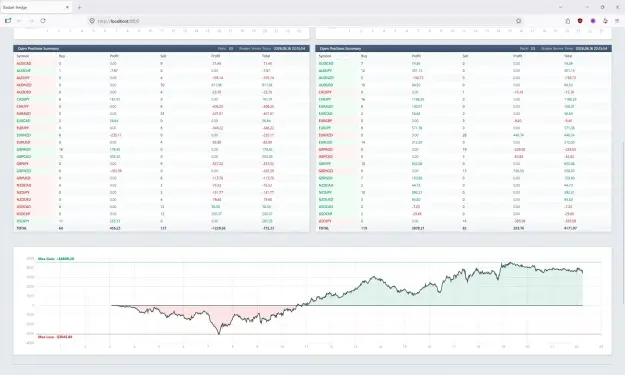Expand the list all tabs chevron

point(560,7)
